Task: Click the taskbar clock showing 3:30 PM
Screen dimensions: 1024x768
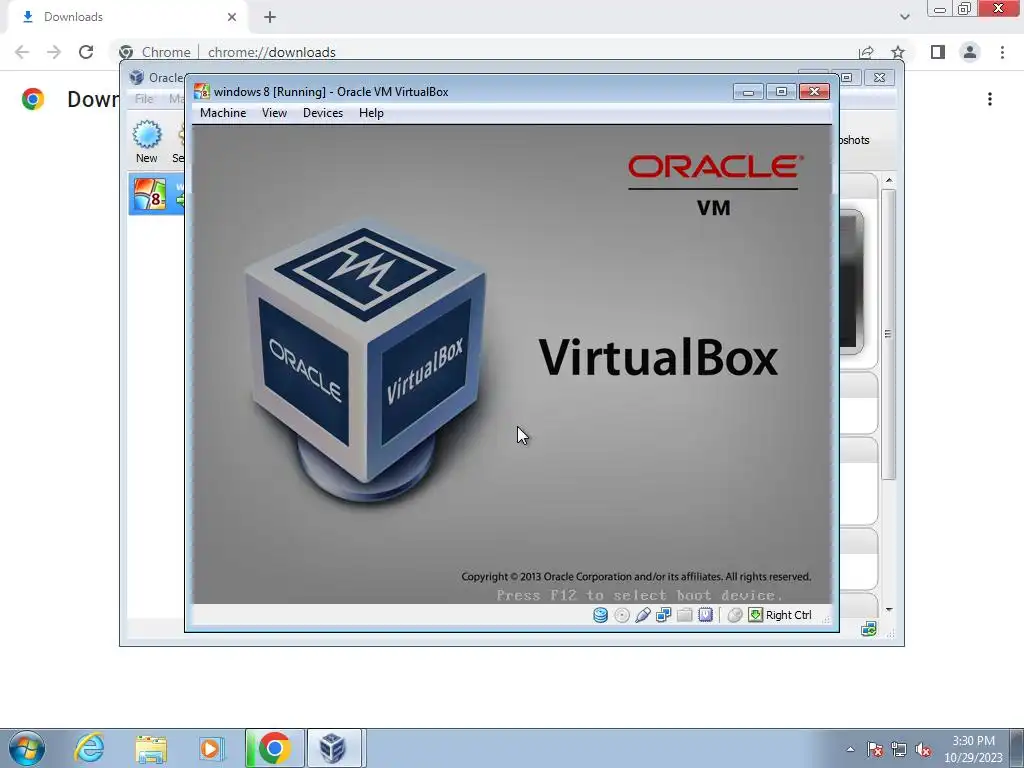Action: (973, 749)
